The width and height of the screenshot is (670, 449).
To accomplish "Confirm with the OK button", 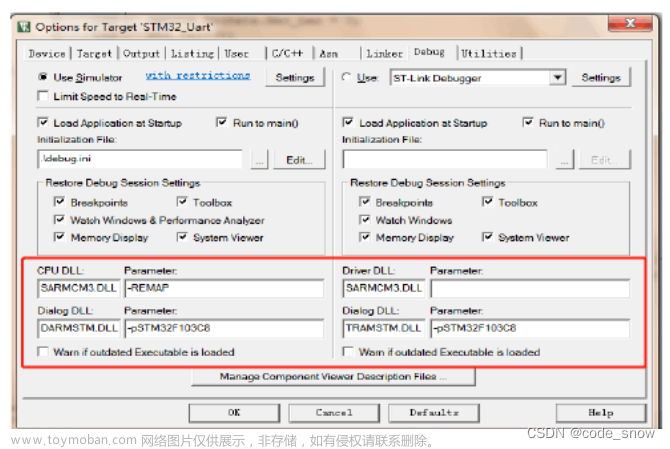I will (x=234, y=413).
